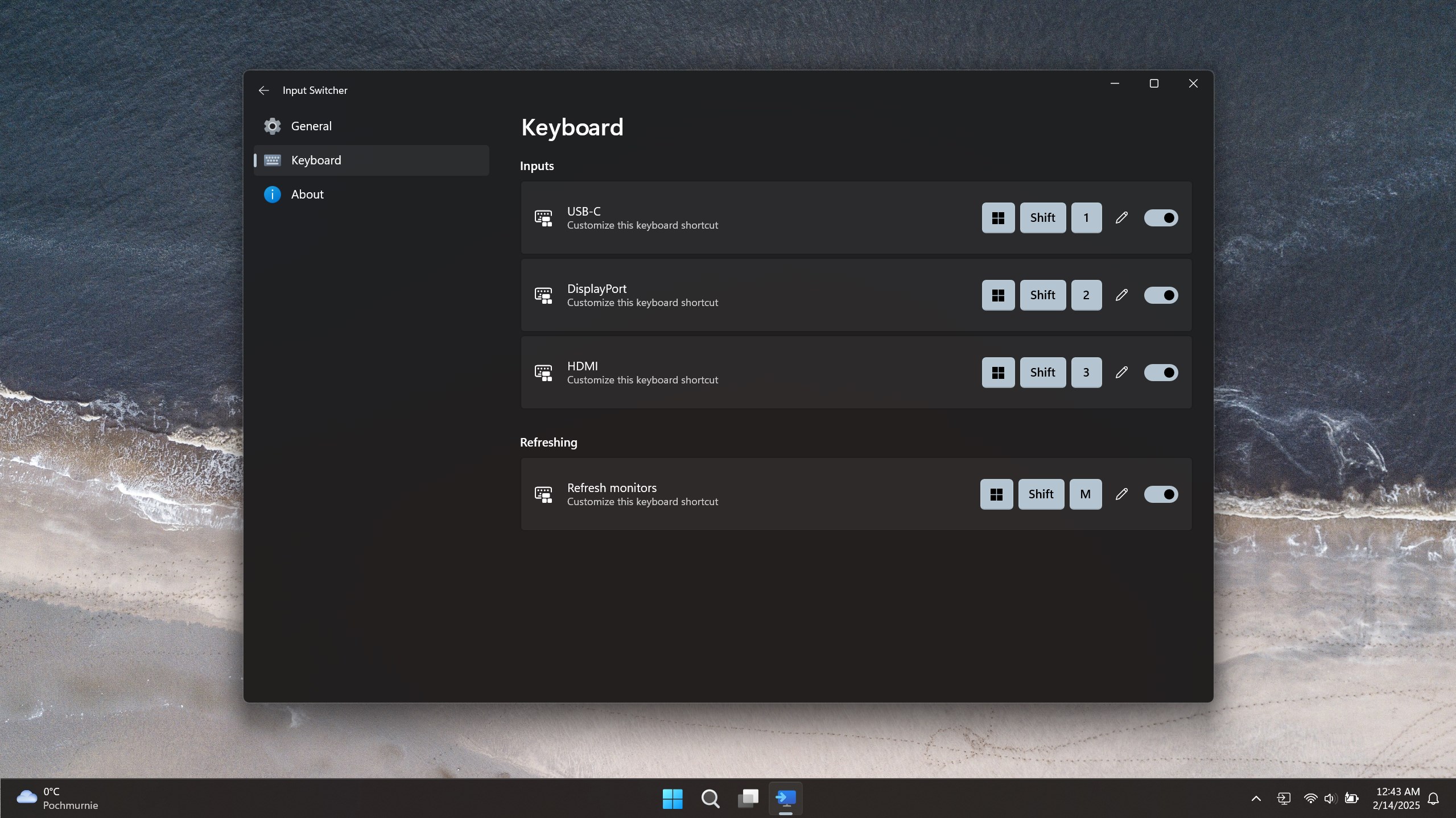Image resolution: width=1456 pixels, height=818 pixels.
Task: Edit the HDMI shortcut with the pencil icon
Action: (x=1121, y=372)
